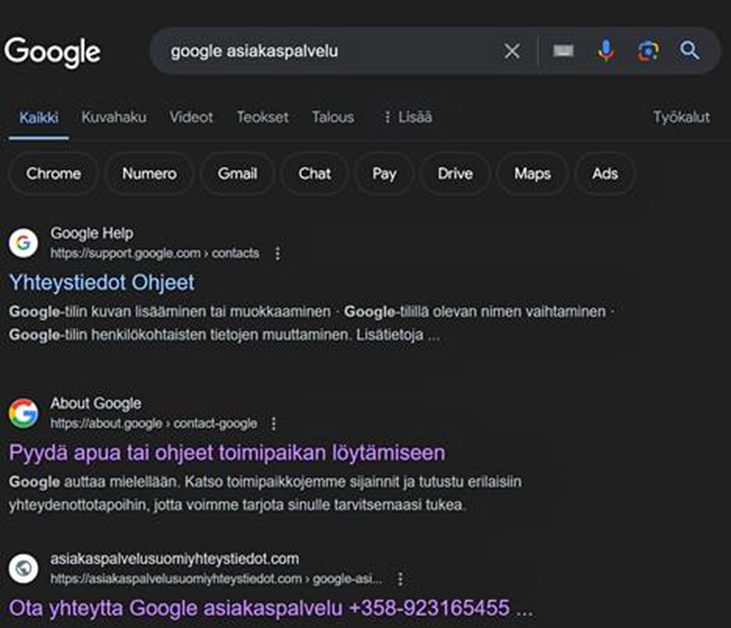Open the on-screen keyboard icon

click(563, 51)
